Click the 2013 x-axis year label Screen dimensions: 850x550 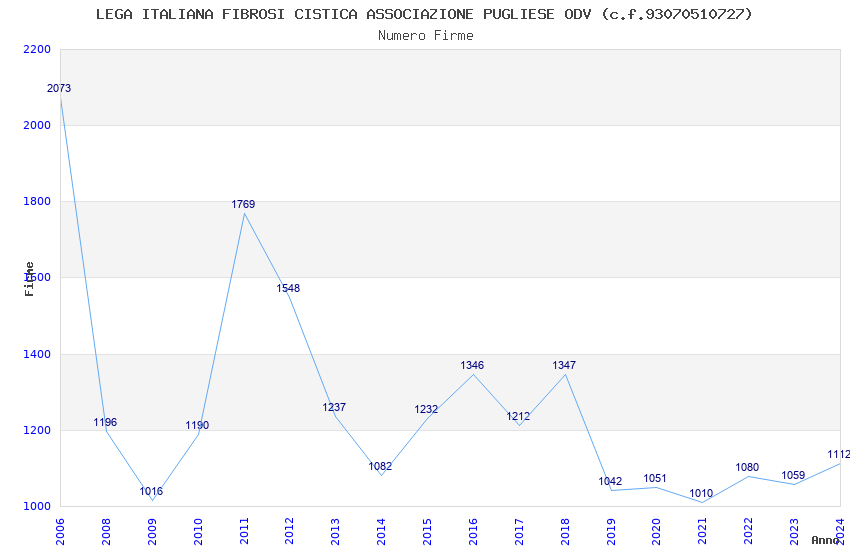click(x=336, y=532)
